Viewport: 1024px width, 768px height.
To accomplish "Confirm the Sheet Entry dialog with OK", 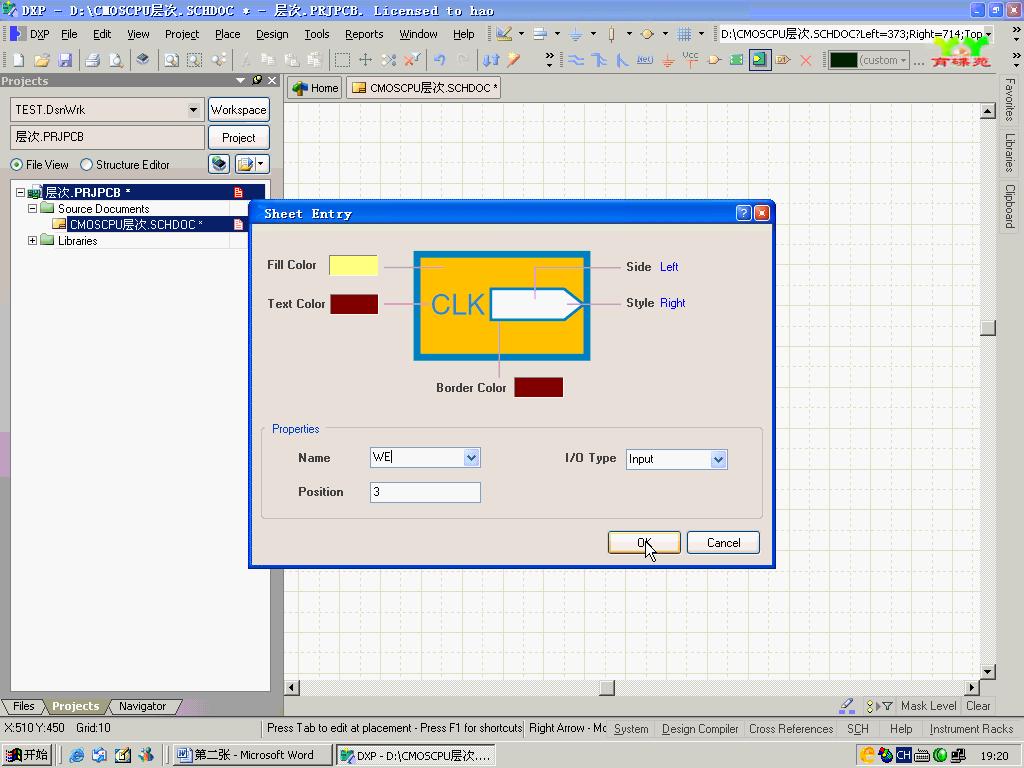I will pyautogui.click(x=644, y=543).
